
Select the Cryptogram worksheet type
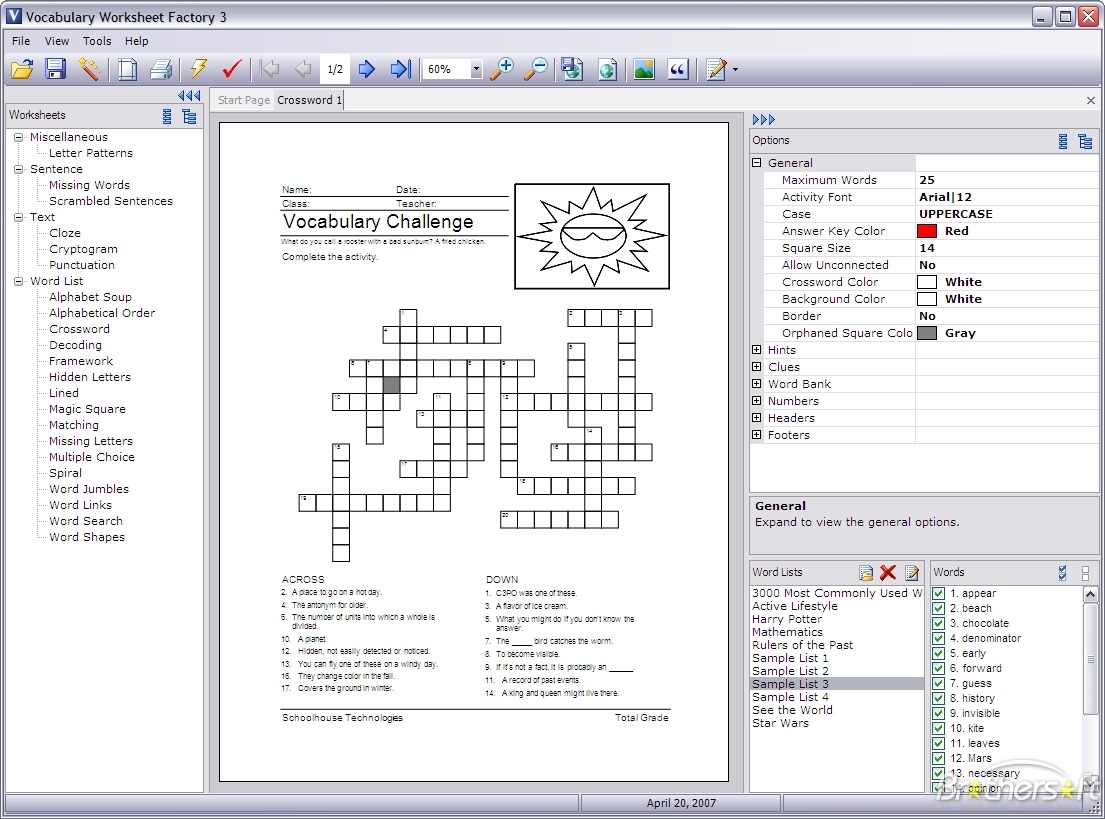(x=83, y=249)
